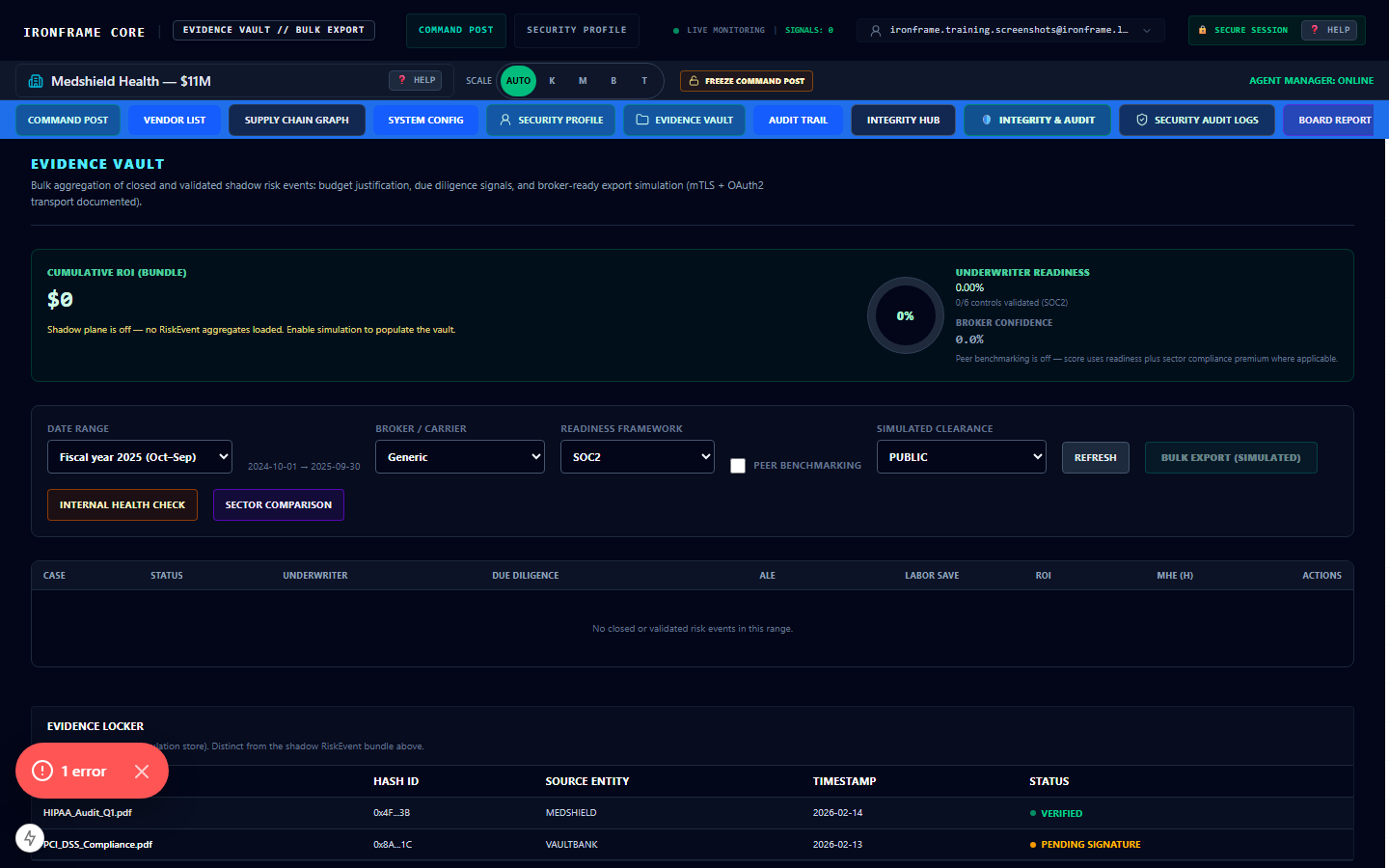Expand the user account chevron menu
The image size is (1389, 868).
pos(1147,31)
